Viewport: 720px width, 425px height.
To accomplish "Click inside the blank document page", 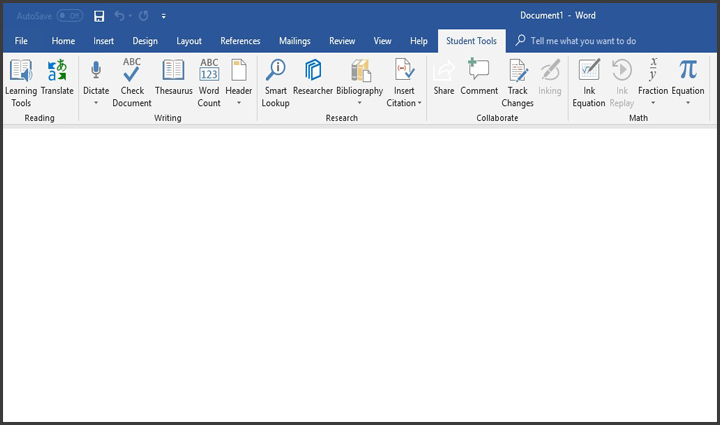I will (x=360, y=275).
